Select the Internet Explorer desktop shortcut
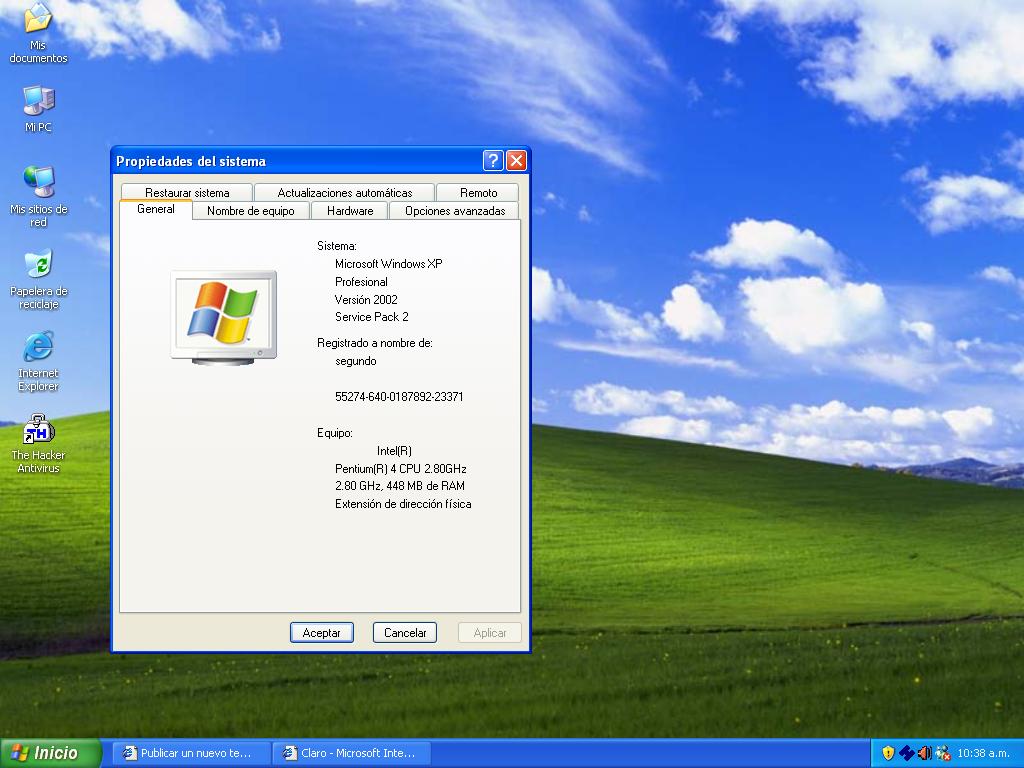 (38, 361)
